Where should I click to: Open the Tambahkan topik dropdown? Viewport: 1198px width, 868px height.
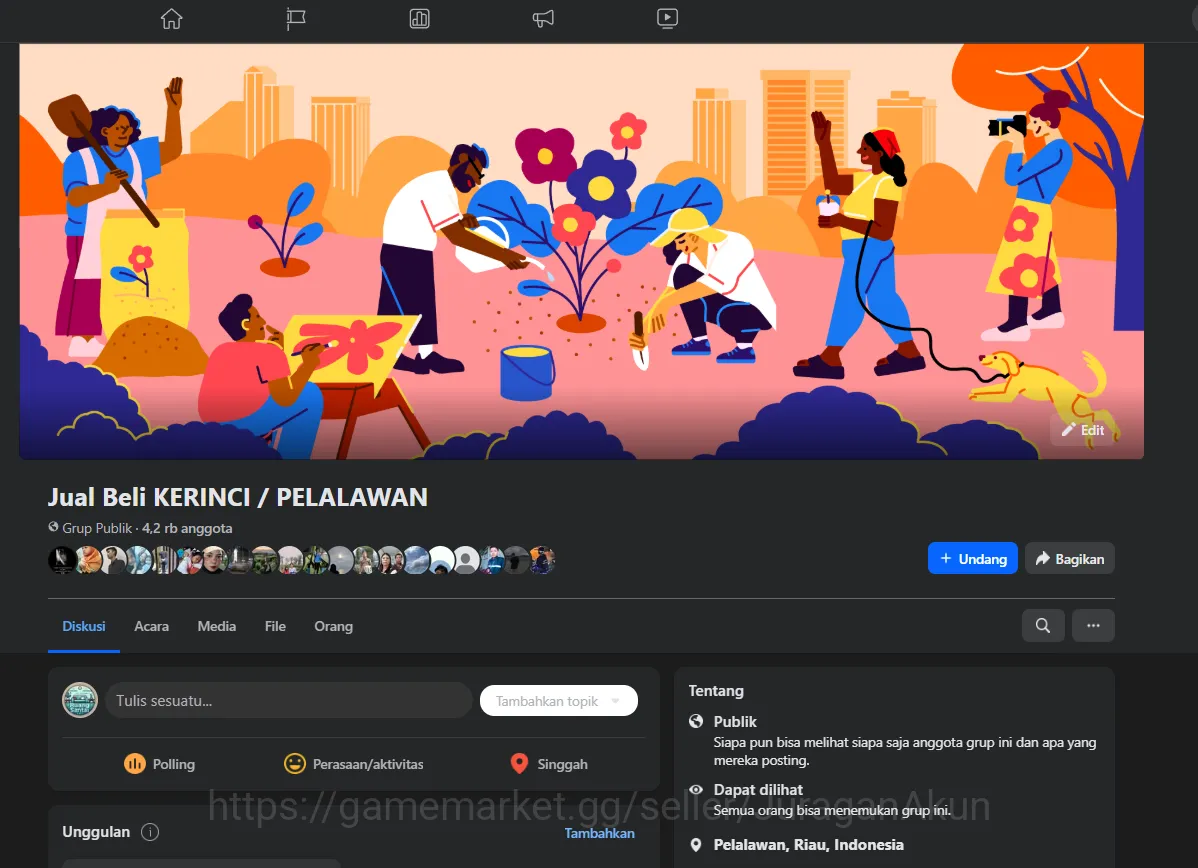tap(559, 701)
